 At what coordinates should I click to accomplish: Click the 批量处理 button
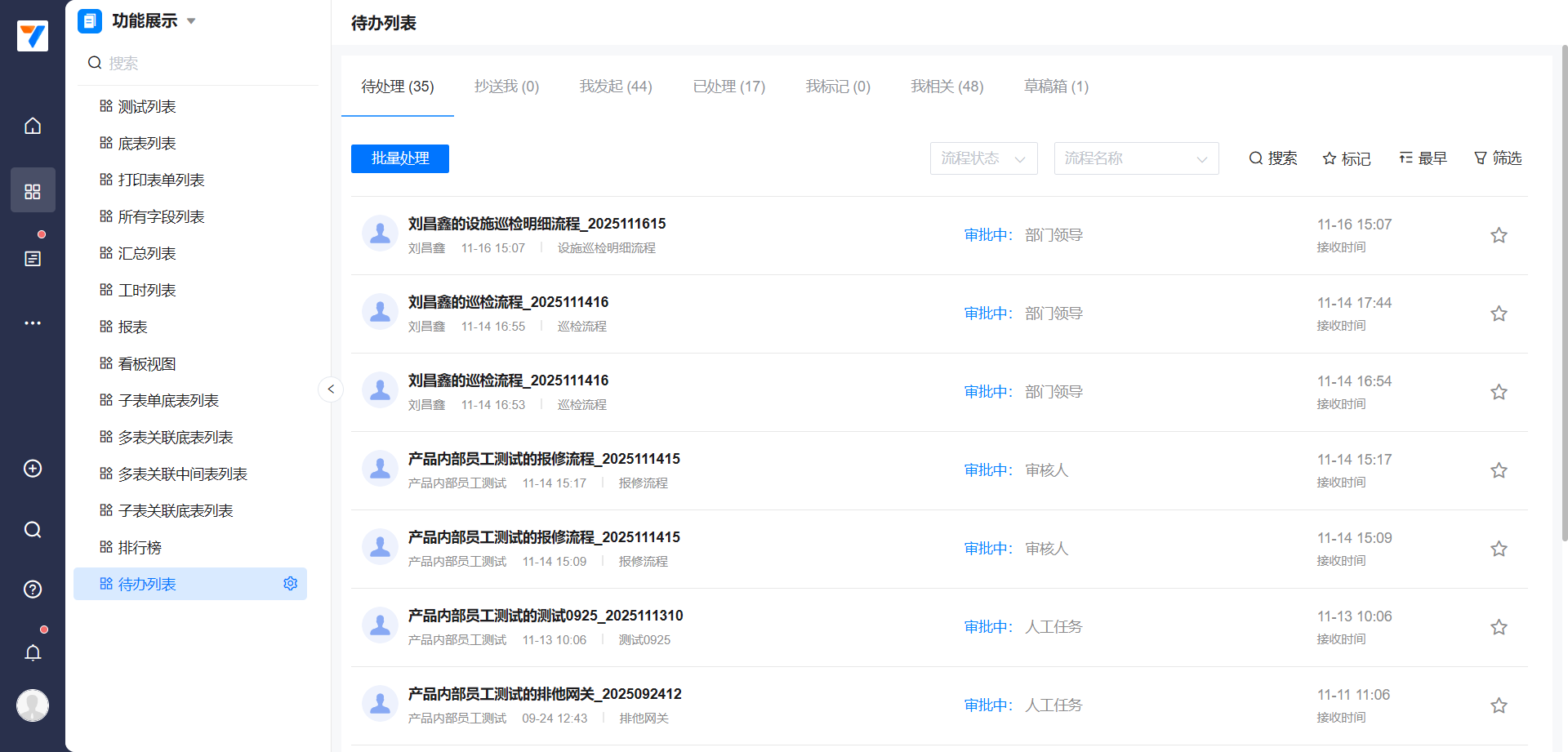(400, 158)
